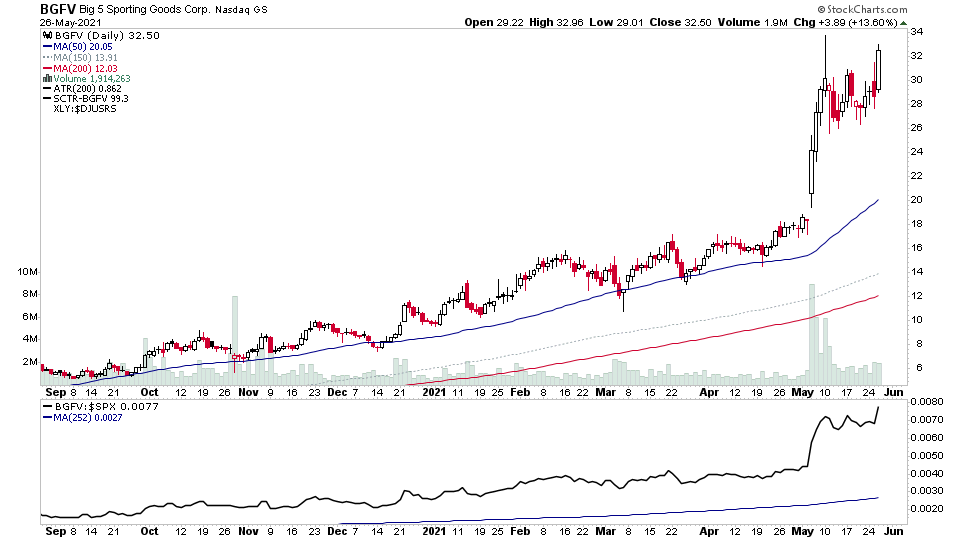Click the 2M volume axis label
This screenshot has width=960, height=540.
(x=30, y=362)
